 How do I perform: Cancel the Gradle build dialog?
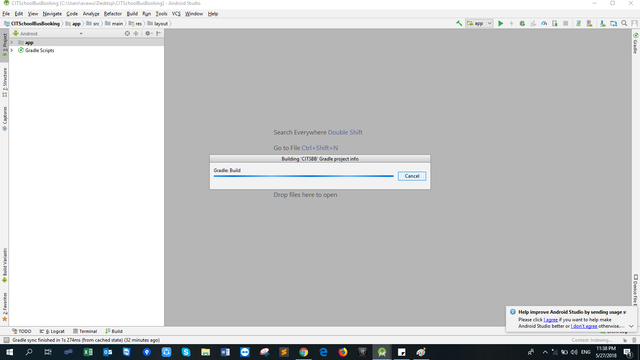click(412, 176)
